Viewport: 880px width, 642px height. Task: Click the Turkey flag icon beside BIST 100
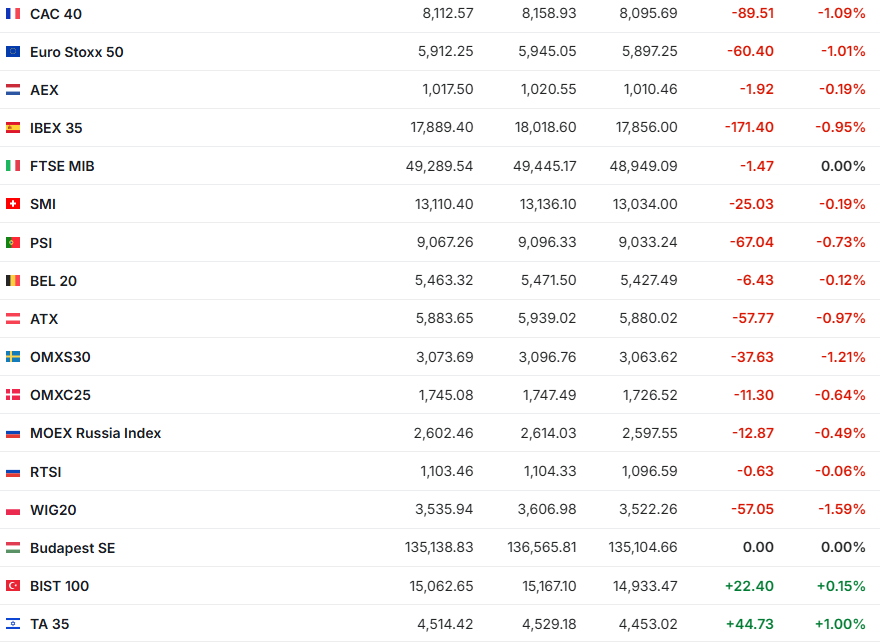coord(13,586)
